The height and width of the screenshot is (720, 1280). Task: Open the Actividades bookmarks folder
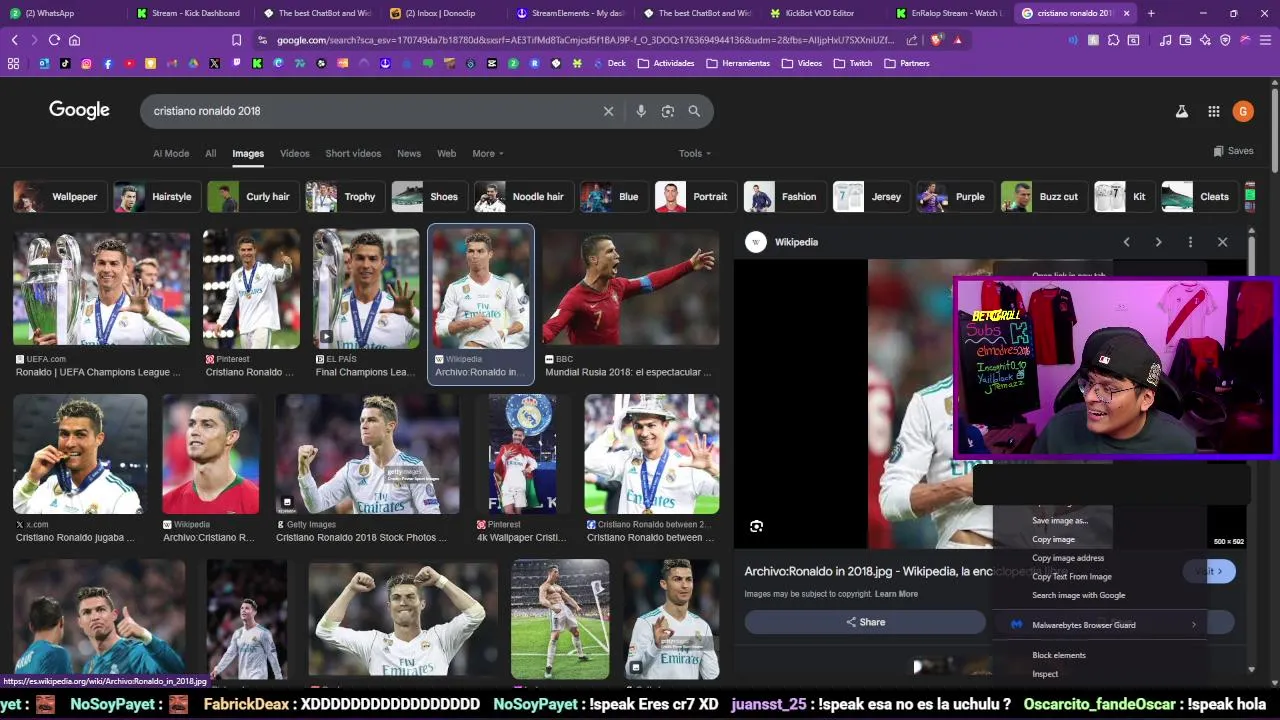pos(666,63)
